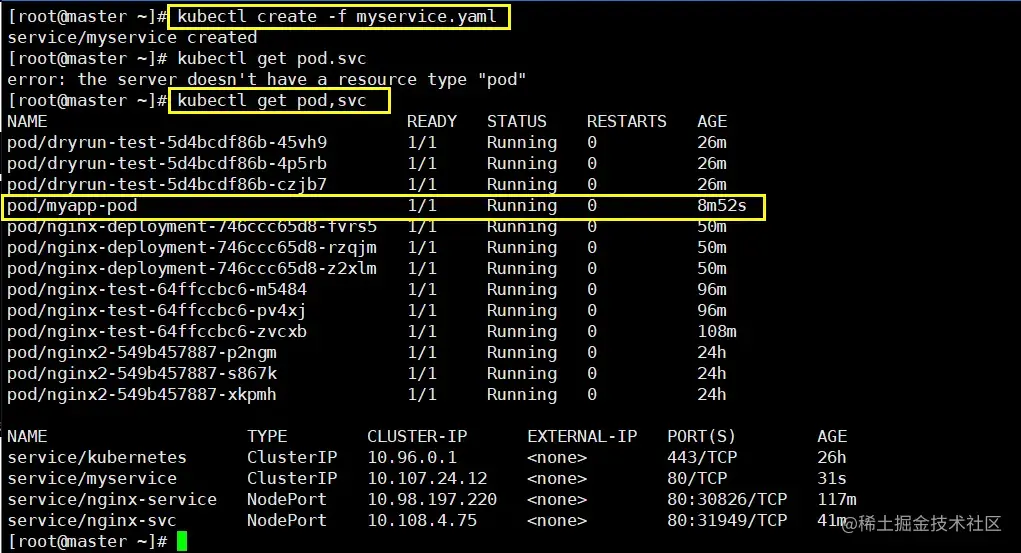Select pod/nginx-test-64ffccbc6-pv4xj name
1021x553 pixels.
(x=157, y=311)
